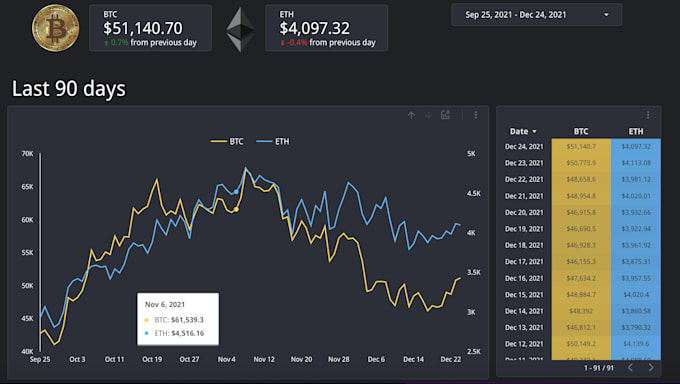The width and height of the screenshot is (680, 384).
Task: Select the Dec 16, 2021 date cell
Action: click(524, 278)
